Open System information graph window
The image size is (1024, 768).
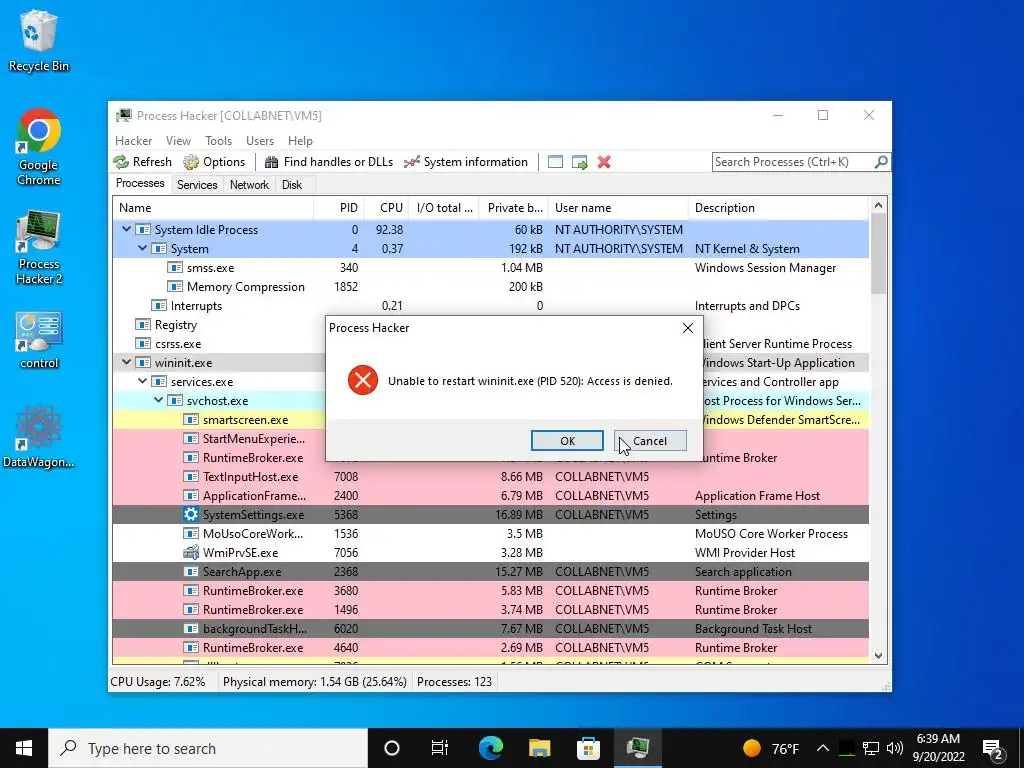pos(466,162)
